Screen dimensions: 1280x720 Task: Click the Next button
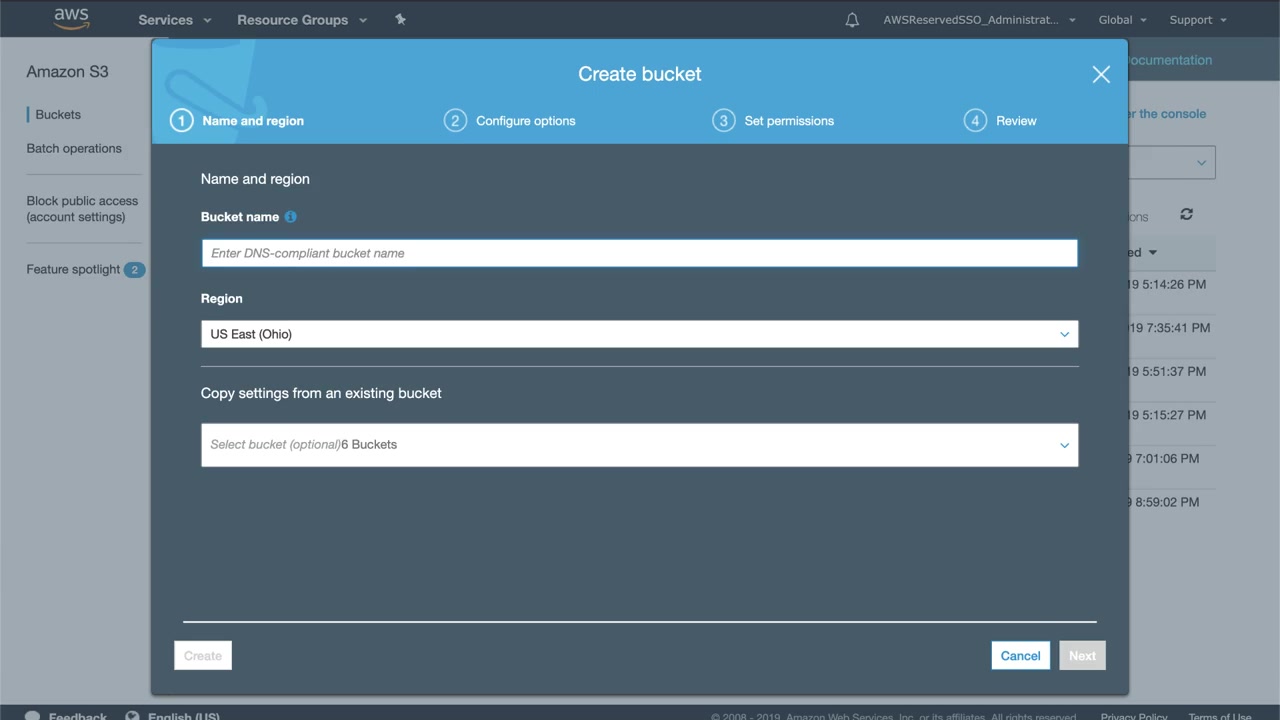tap(1082, 656)
